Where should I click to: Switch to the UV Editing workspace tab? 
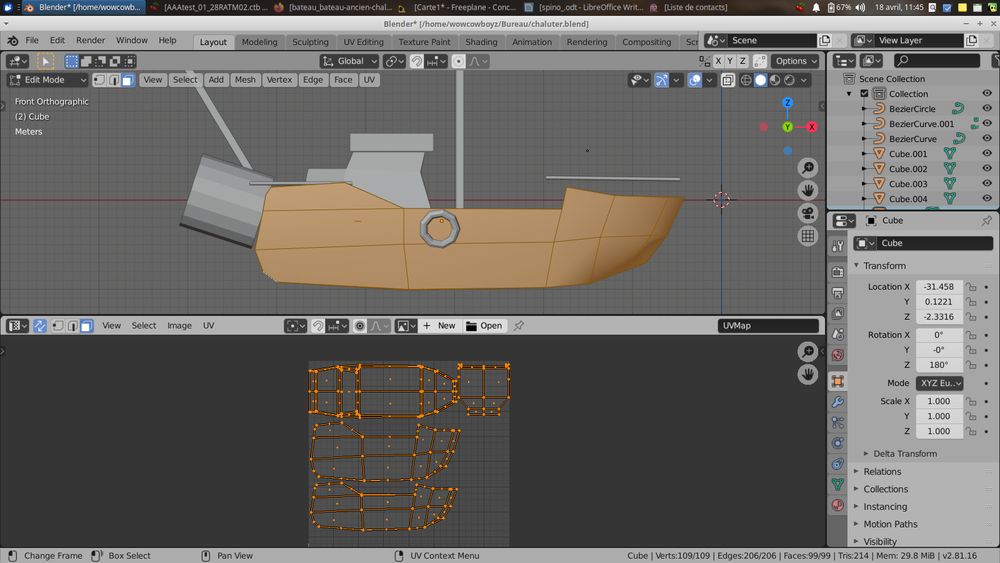coord(363,42)
